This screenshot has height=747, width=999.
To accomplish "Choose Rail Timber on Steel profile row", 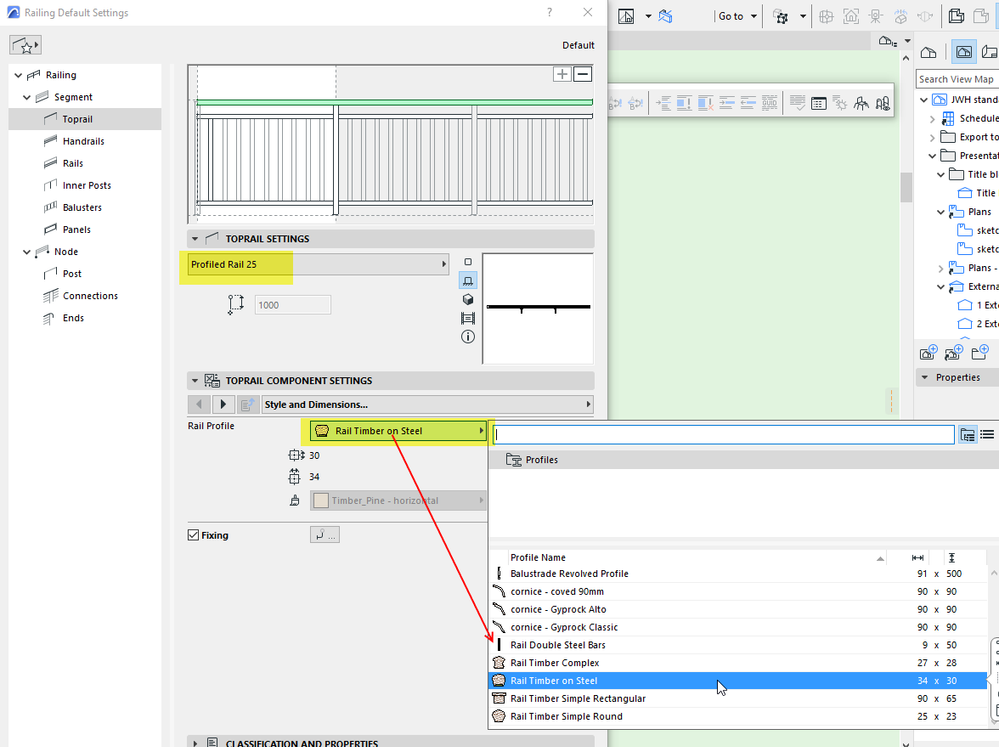I will point(738,681).
